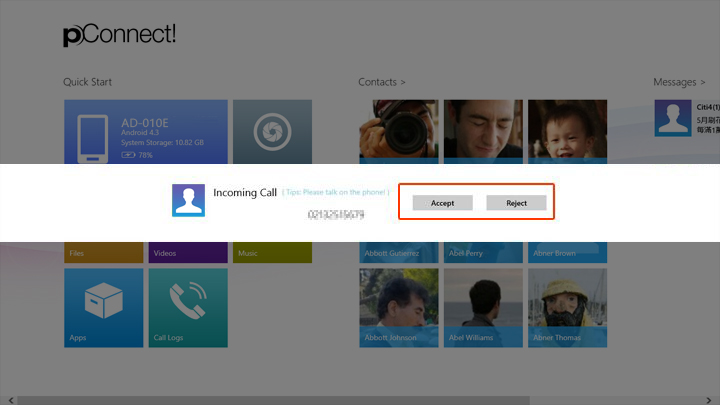The image size is (720, 405).
Task: Click the incoming call phone number
Action: click(x=335, y=215)
